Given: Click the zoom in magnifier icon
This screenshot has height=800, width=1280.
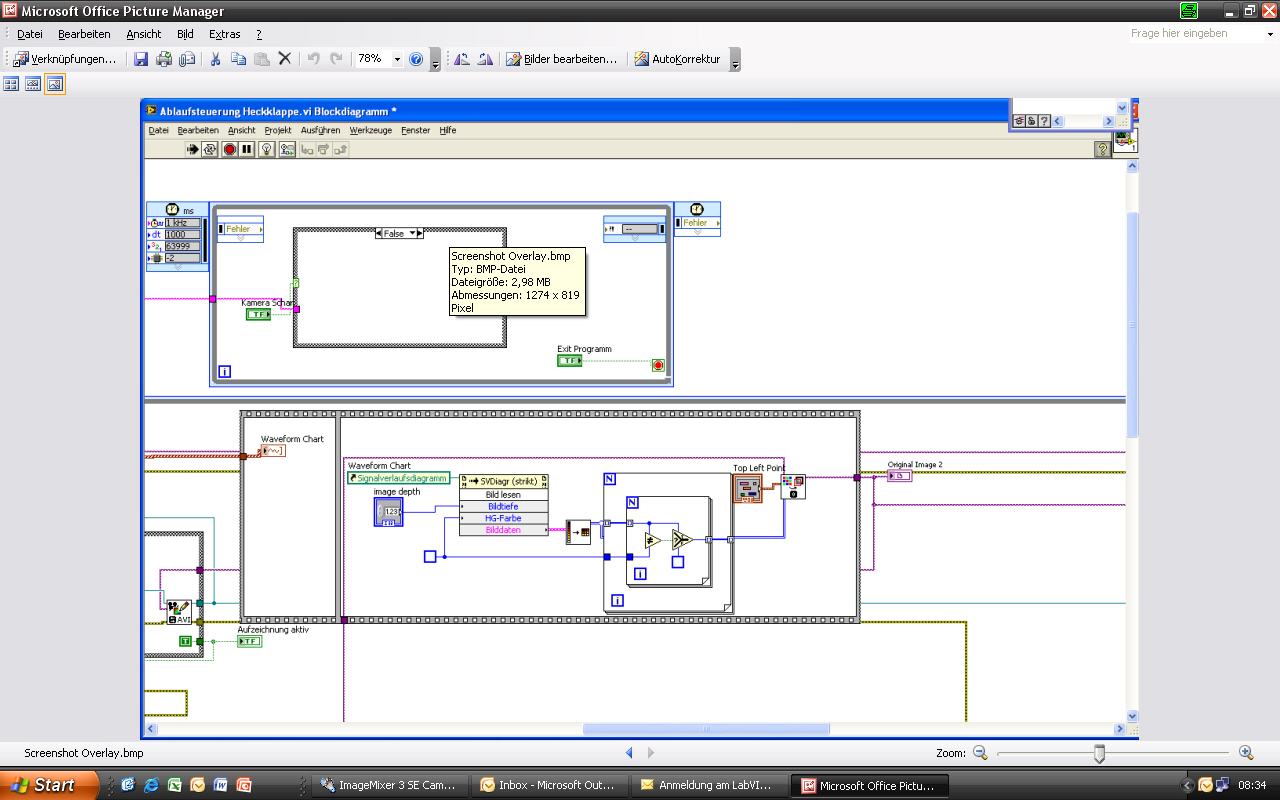Looking at the screenshot, I should click(x=1246, y=753).
